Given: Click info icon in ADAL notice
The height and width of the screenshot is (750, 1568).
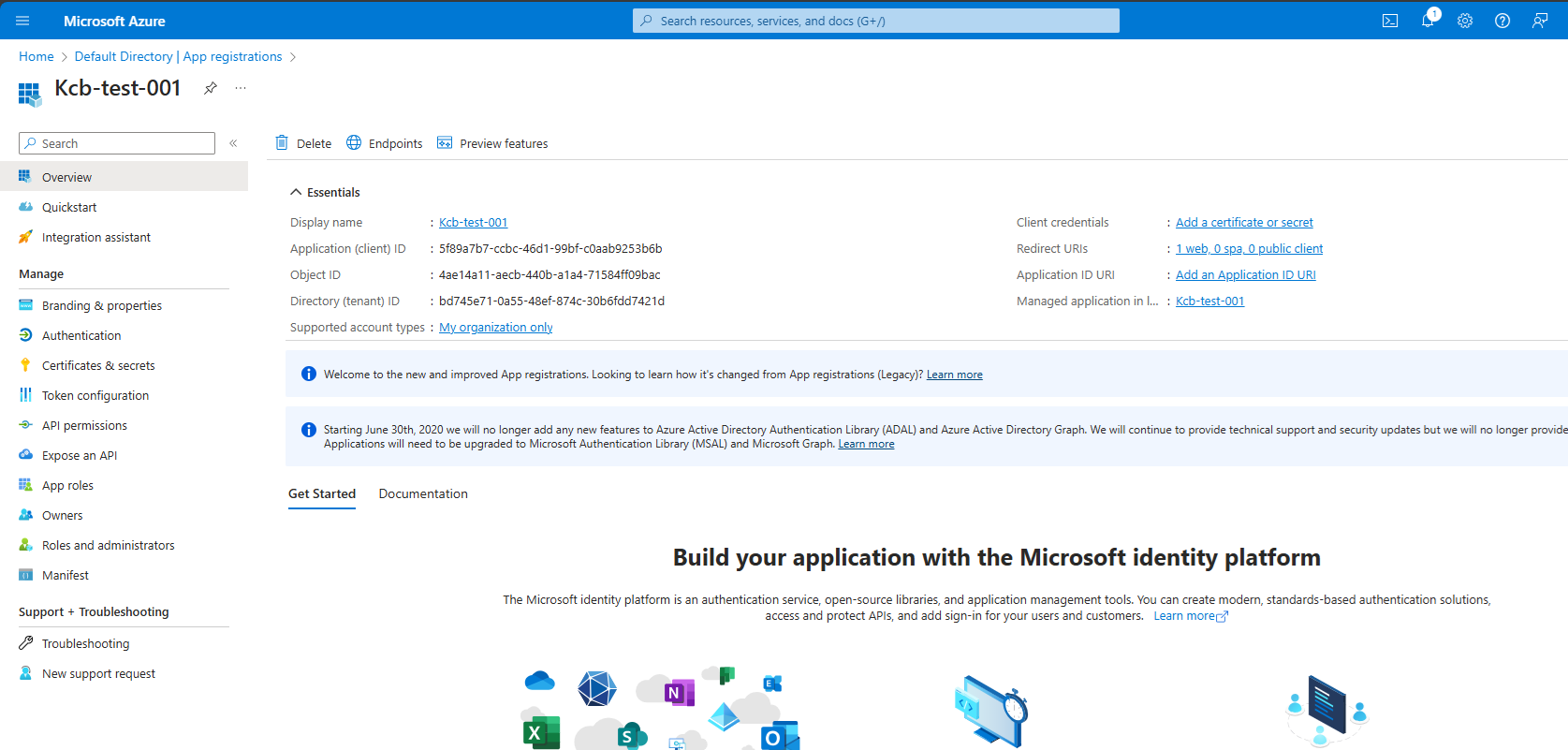Looking at the screenshot, I should pos(309,430).
